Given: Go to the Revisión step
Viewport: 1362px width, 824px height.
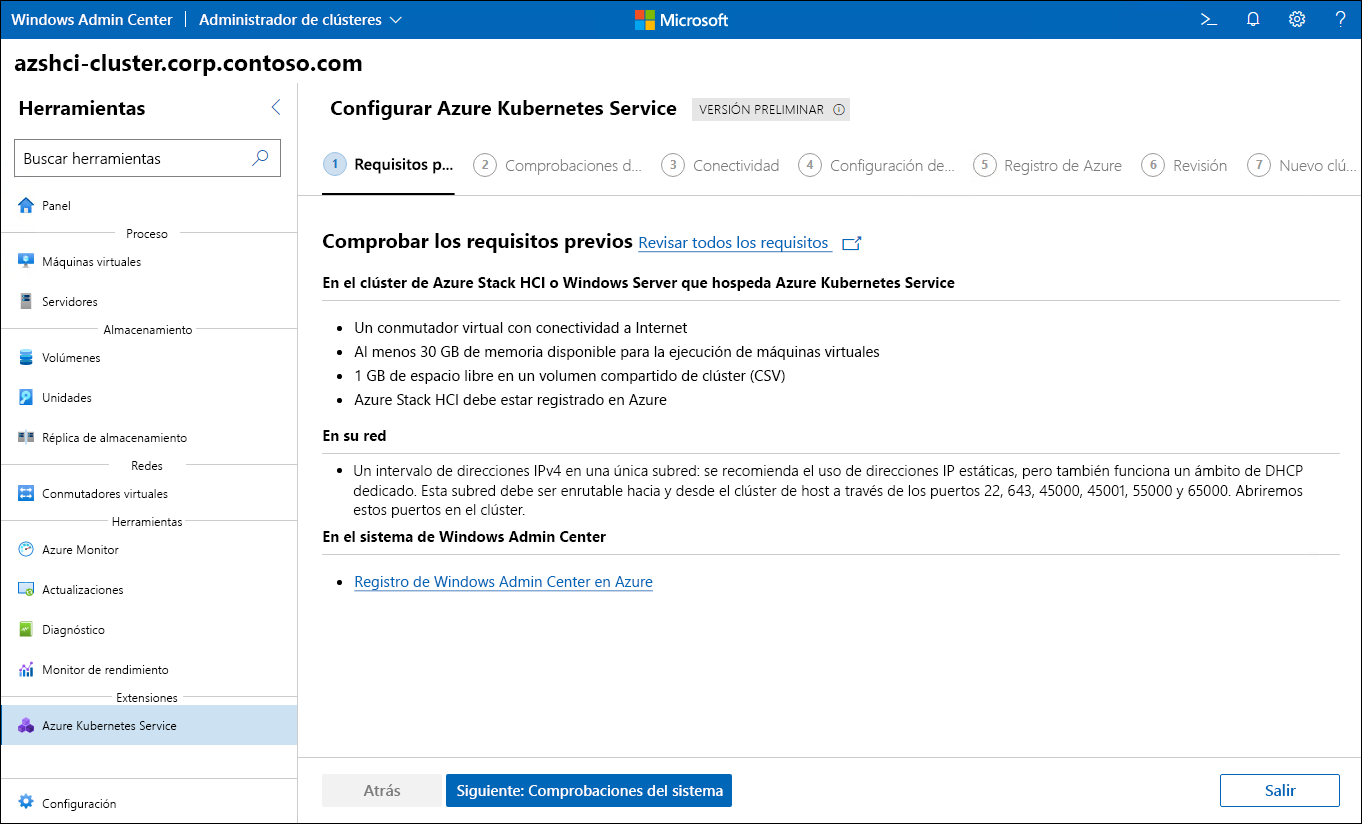Looking at the screenshot, I should coord(1185,165).
